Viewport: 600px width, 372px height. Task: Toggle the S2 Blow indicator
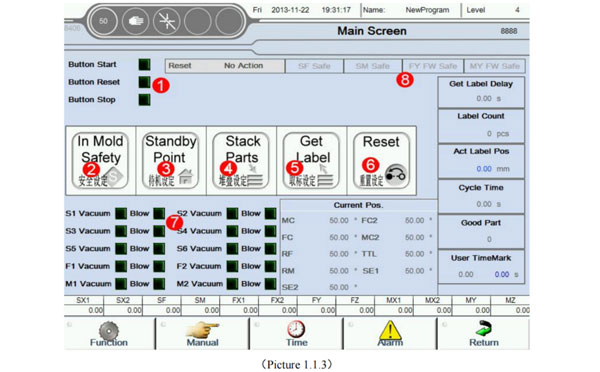(x=271, y=214)
